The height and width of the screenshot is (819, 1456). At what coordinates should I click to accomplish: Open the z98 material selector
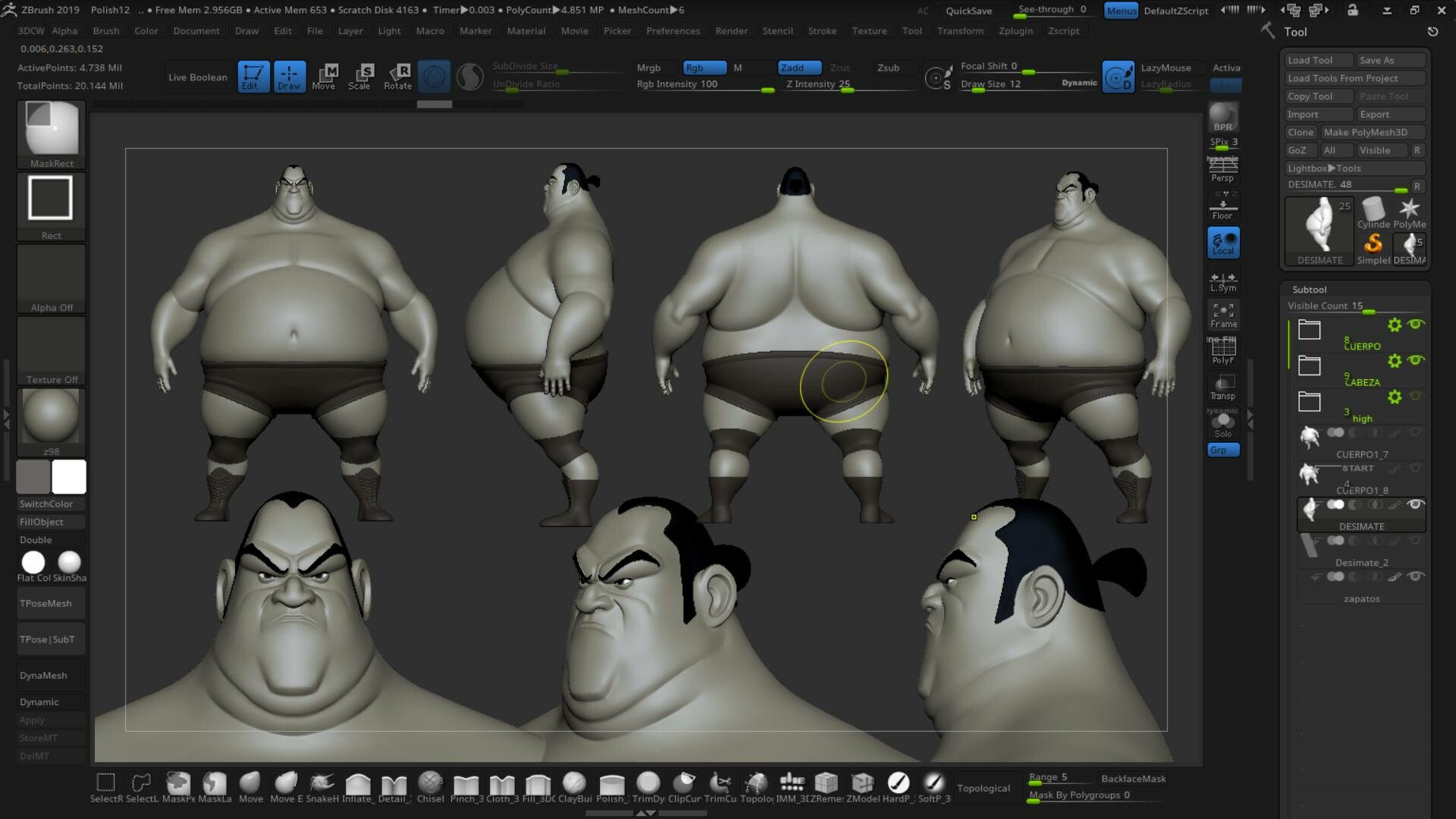(51, 422)
